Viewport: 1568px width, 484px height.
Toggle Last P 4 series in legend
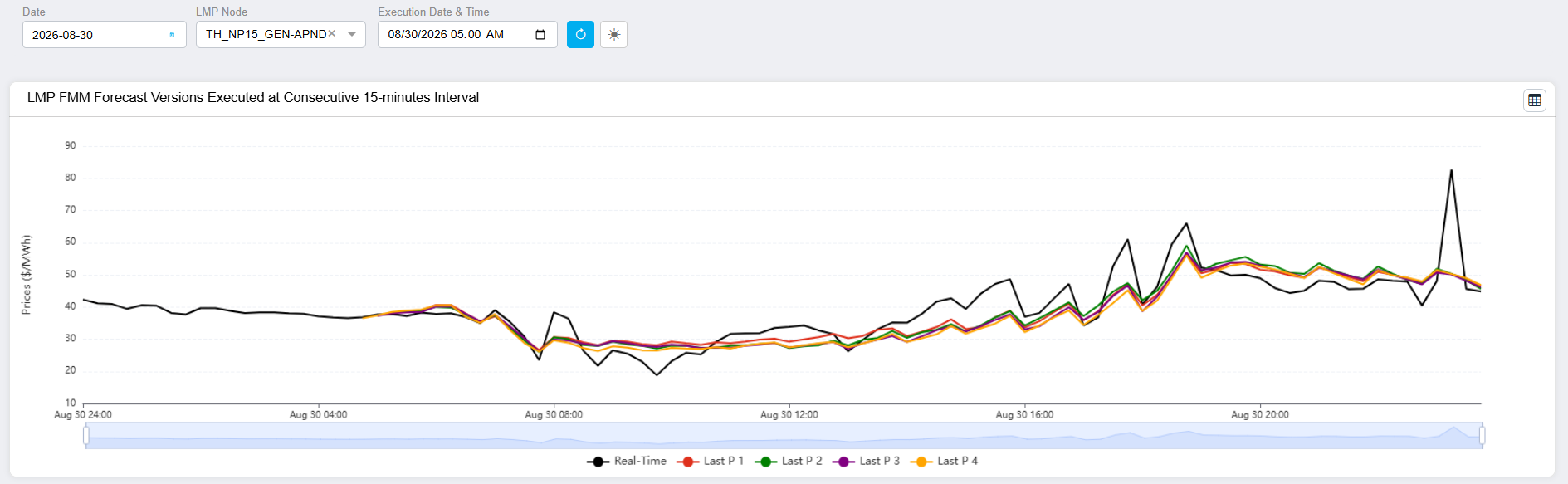(944, 461)
